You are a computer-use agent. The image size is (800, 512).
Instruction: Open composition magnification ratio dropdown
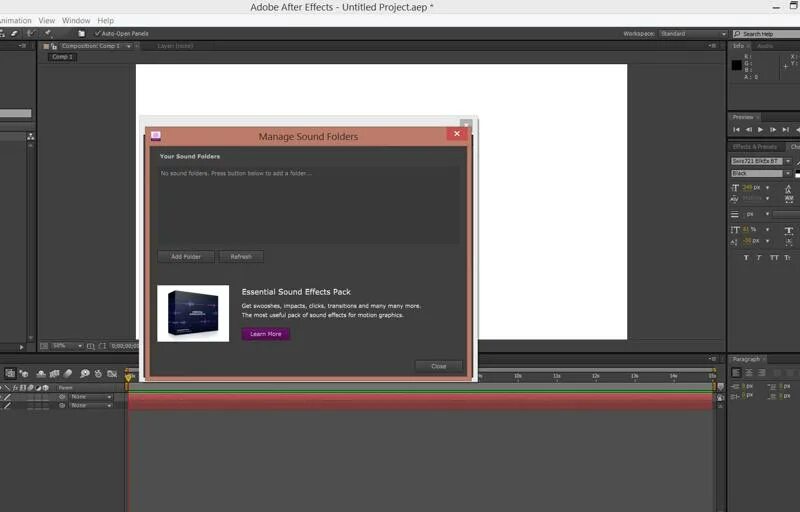(x=67, y=346)
